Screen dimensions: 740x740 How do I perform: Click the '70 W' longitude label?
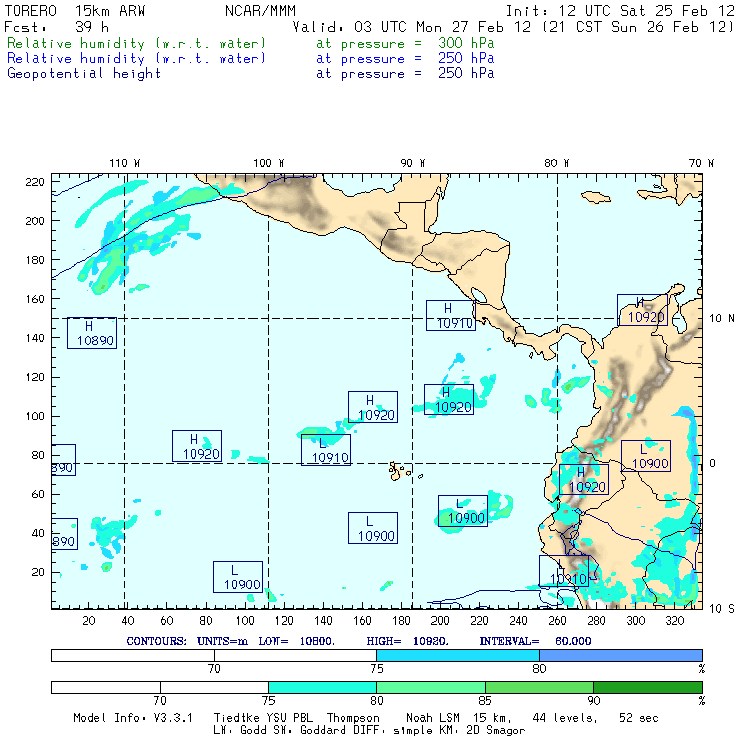pyautogui.click(x=701, y=163)
